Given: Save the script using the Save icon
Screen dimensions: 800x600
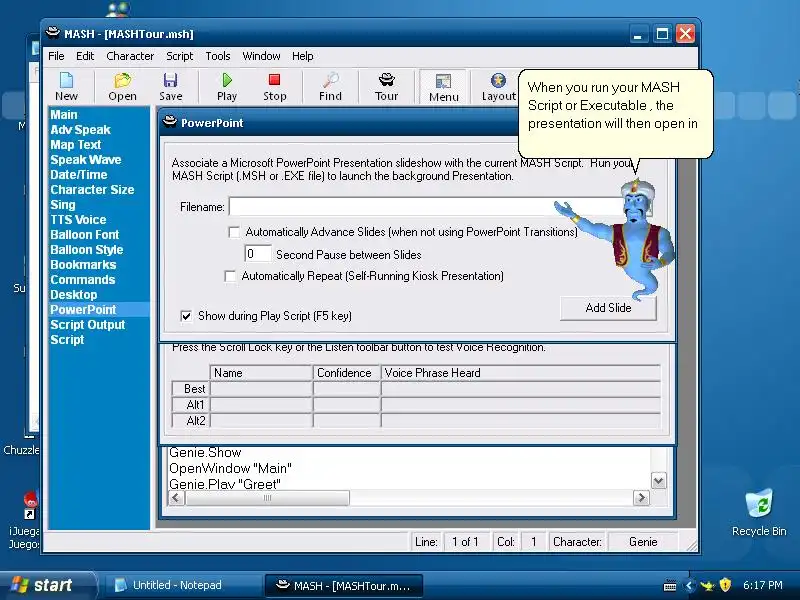Looking at the screenshot, I should [170, 87].
